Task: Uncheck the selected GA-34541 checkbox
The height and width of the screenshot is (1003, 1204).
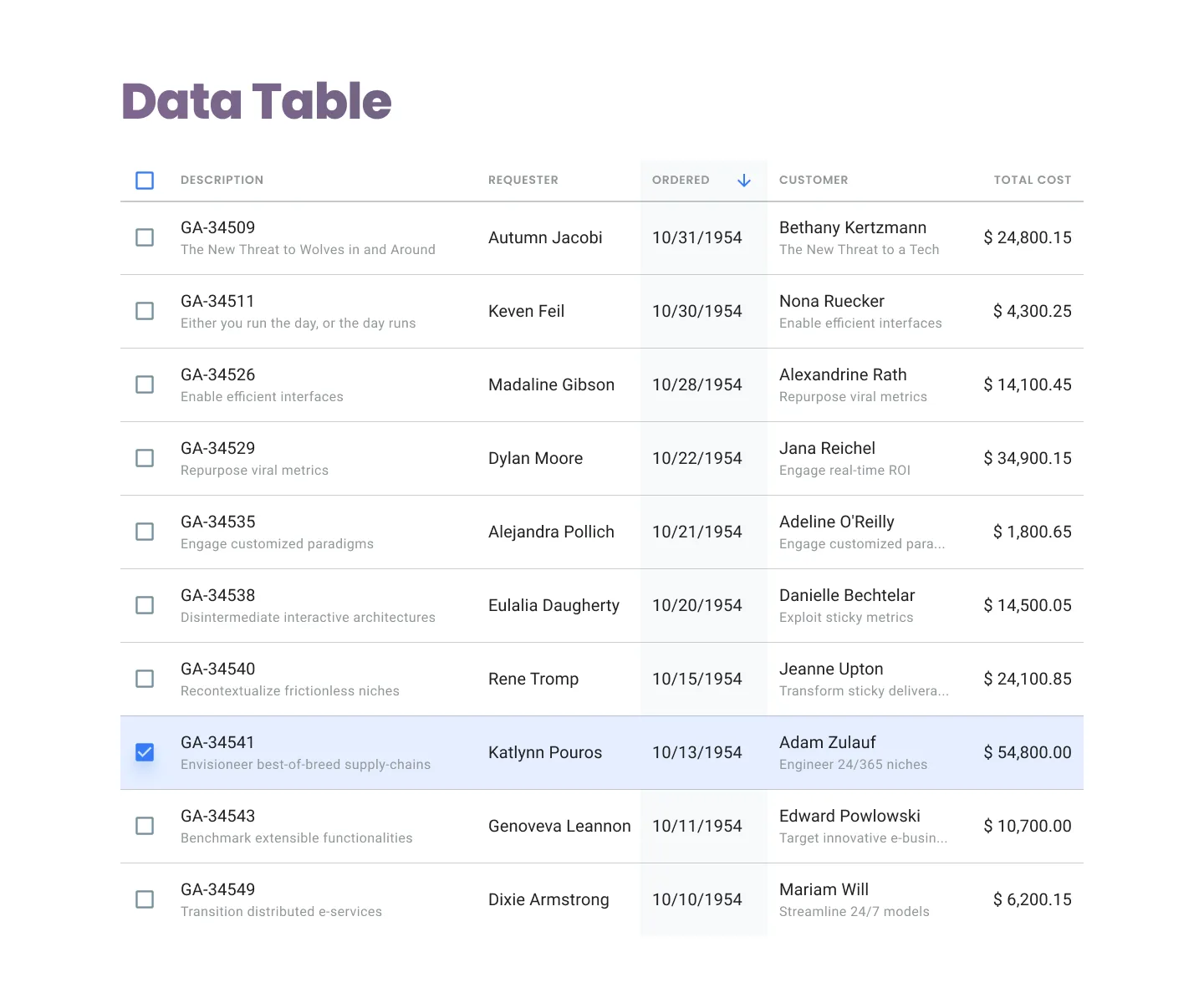Action: click(x=145, y=752)
